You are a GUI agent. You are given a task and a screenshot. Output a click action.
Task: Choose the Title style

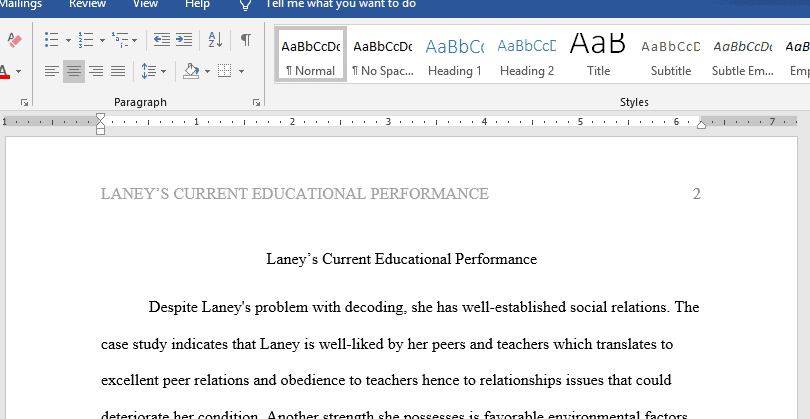pyautogui.click(x=598, y=54)
